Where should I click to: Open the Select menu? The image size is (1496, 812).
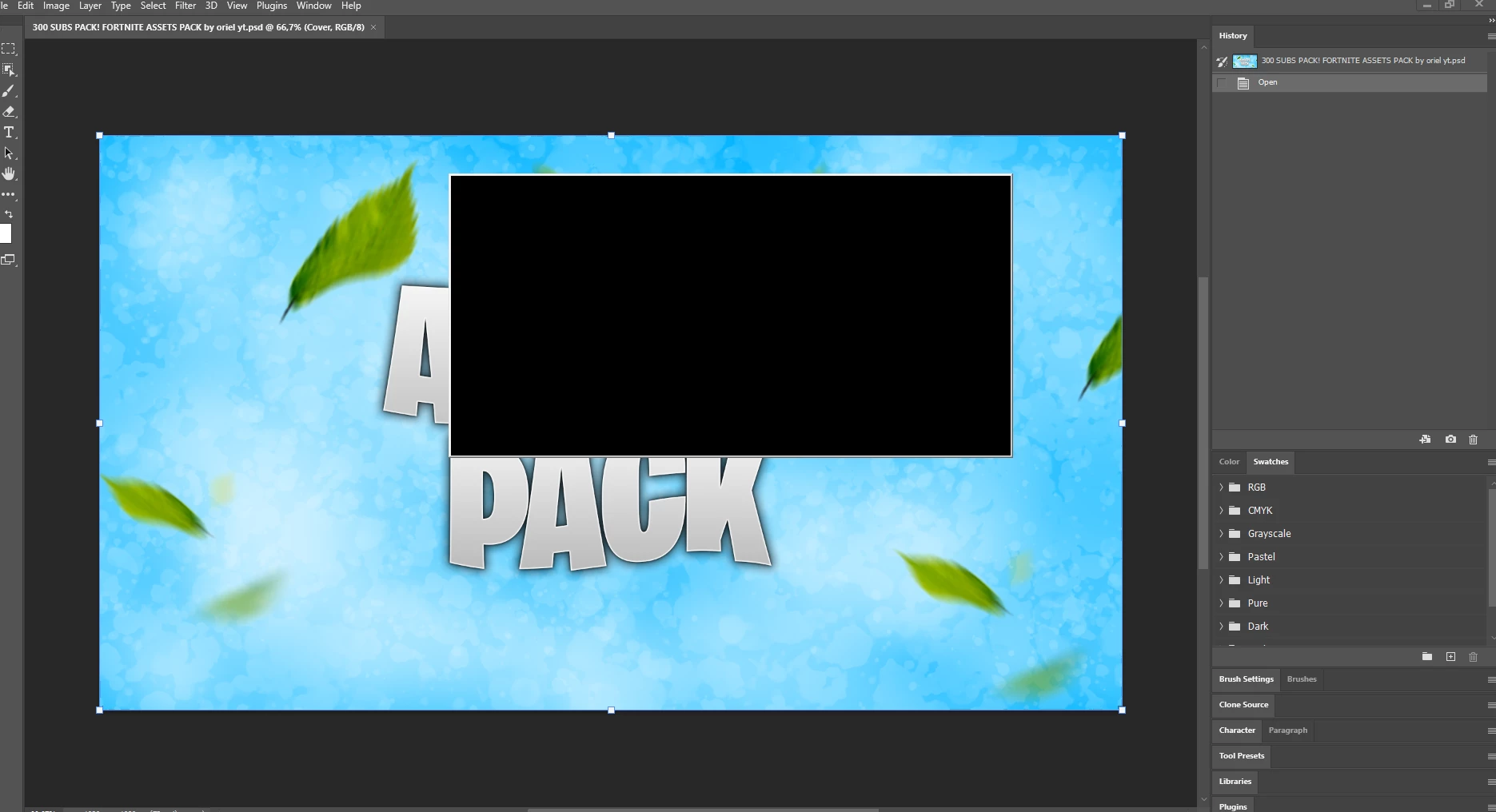[x=153, y=6]
